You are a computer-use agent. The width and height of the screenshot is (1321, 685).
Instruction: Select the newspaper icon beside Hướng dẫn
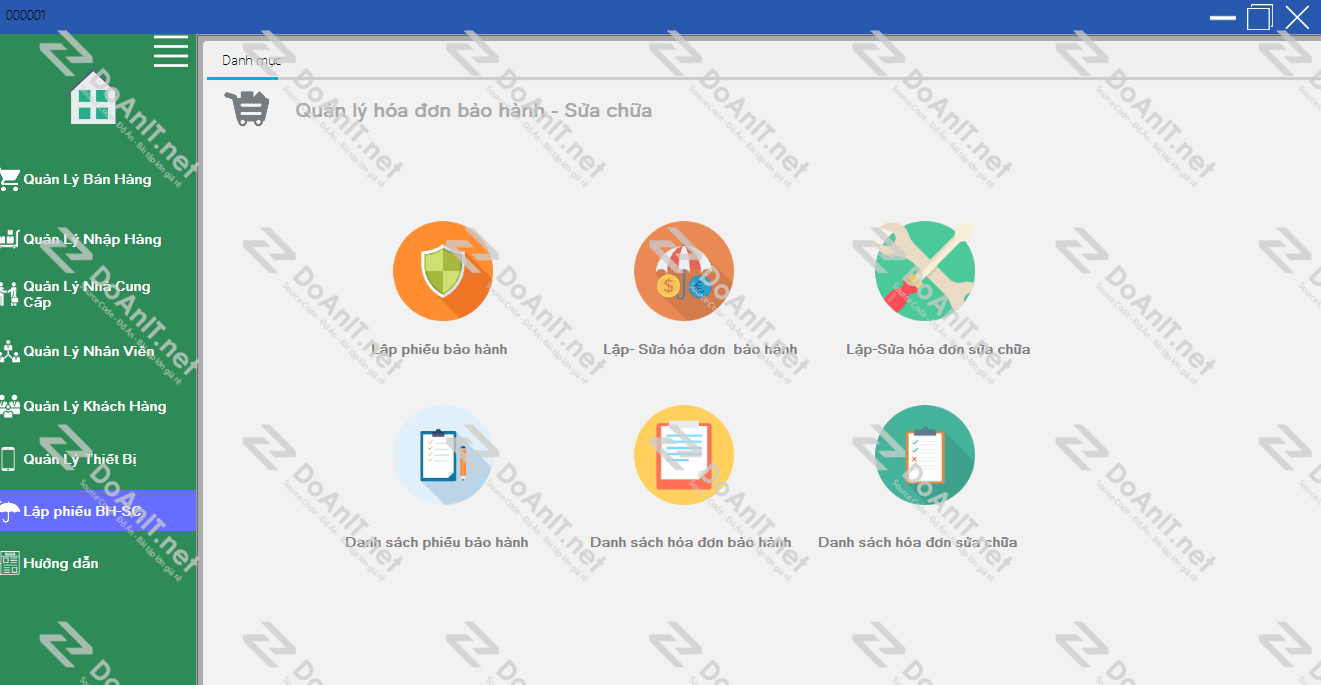click(10, 563)
